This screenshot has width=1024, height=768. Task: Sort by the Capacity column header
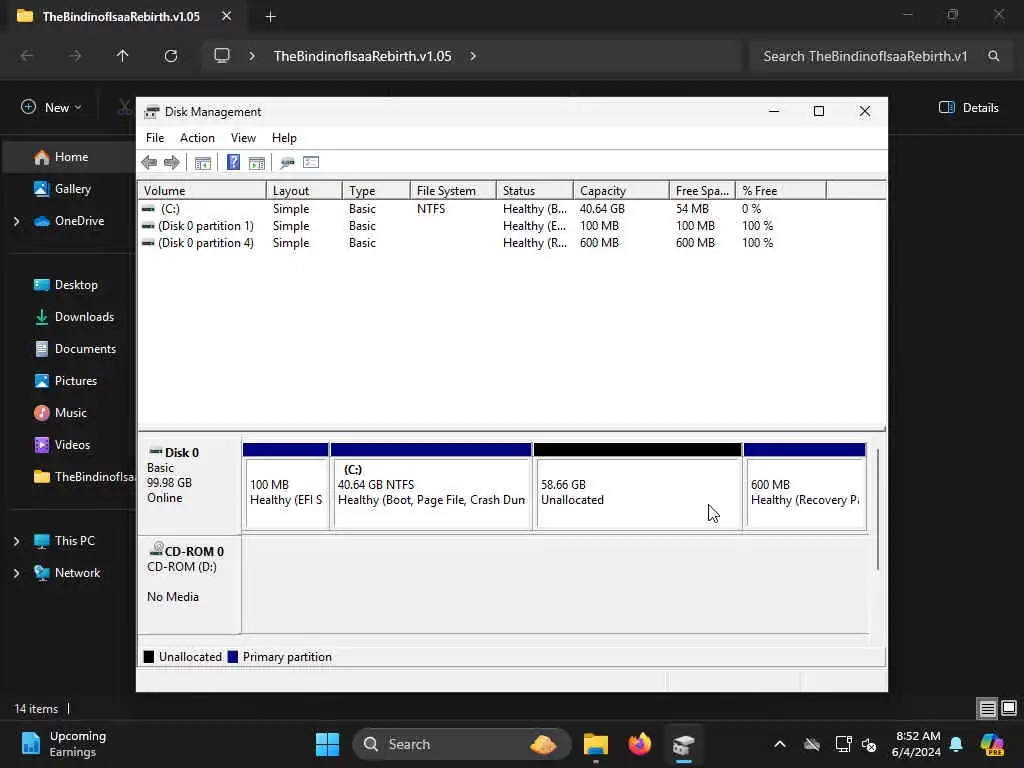[620, 191]
